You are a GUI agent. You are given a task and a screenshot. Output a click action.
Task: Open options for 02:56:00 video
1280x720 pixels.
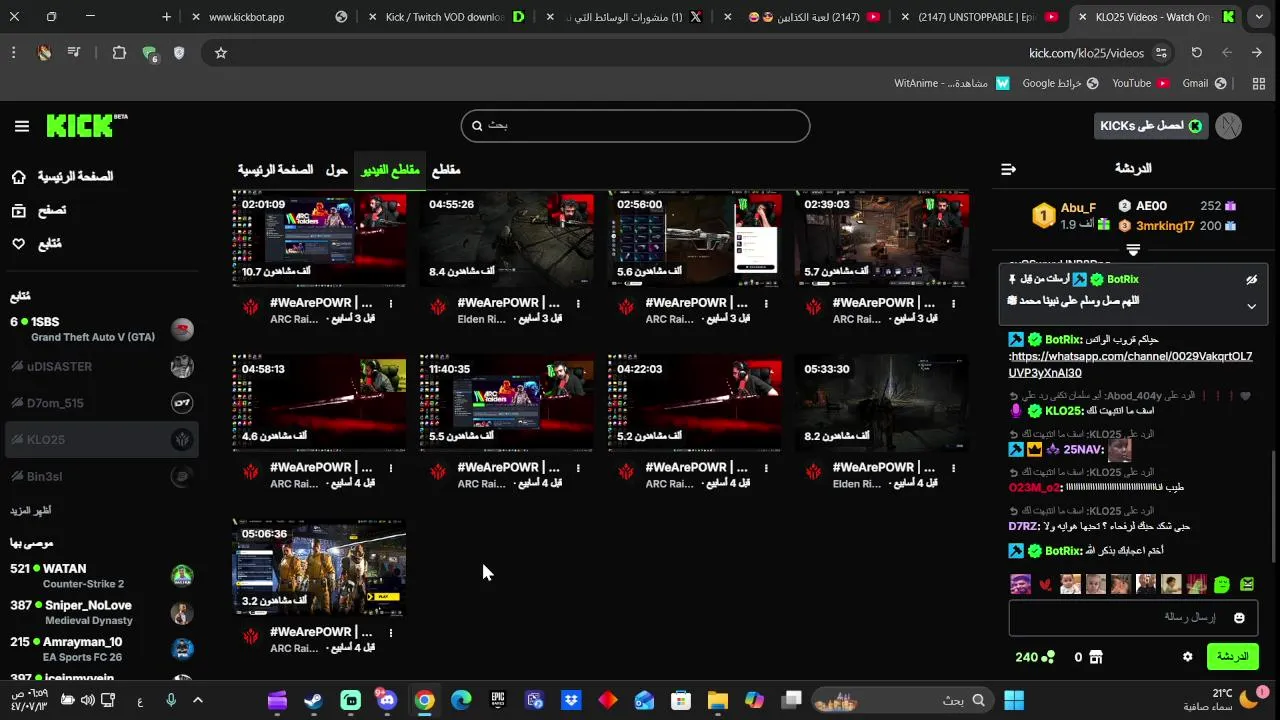[x=766, y=303]
